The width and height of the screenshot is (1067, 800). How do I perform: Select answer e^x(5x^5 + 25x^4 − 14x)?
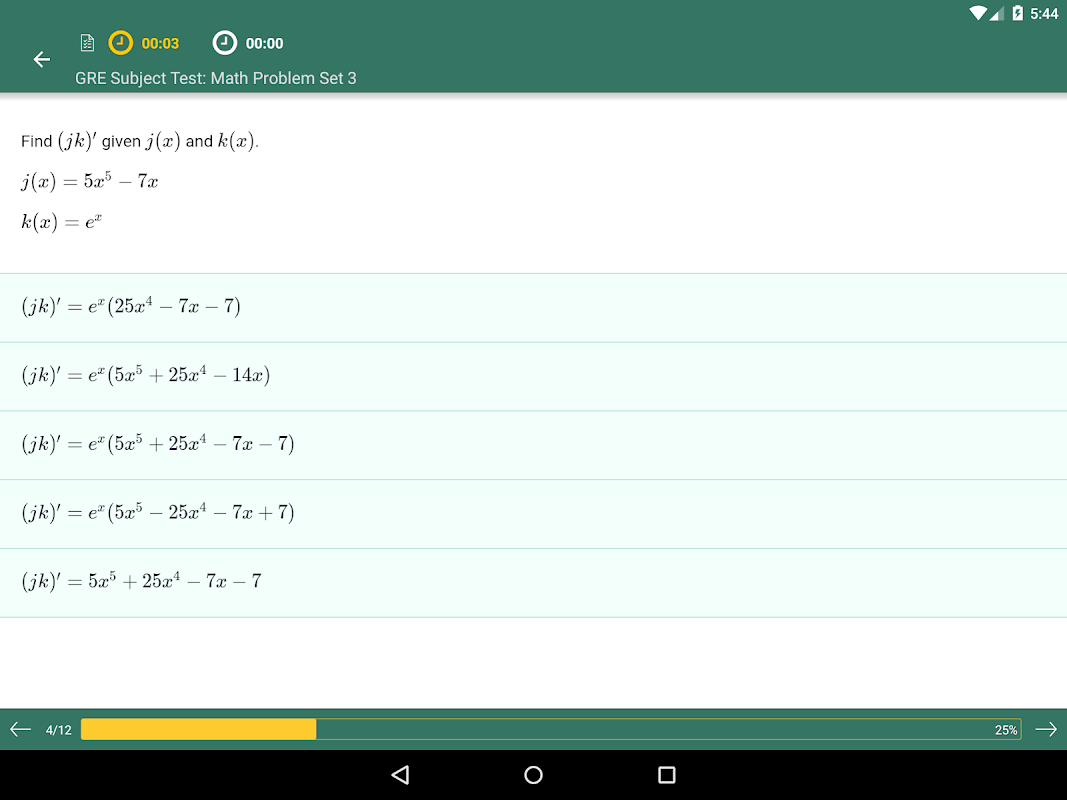[534, 376]
